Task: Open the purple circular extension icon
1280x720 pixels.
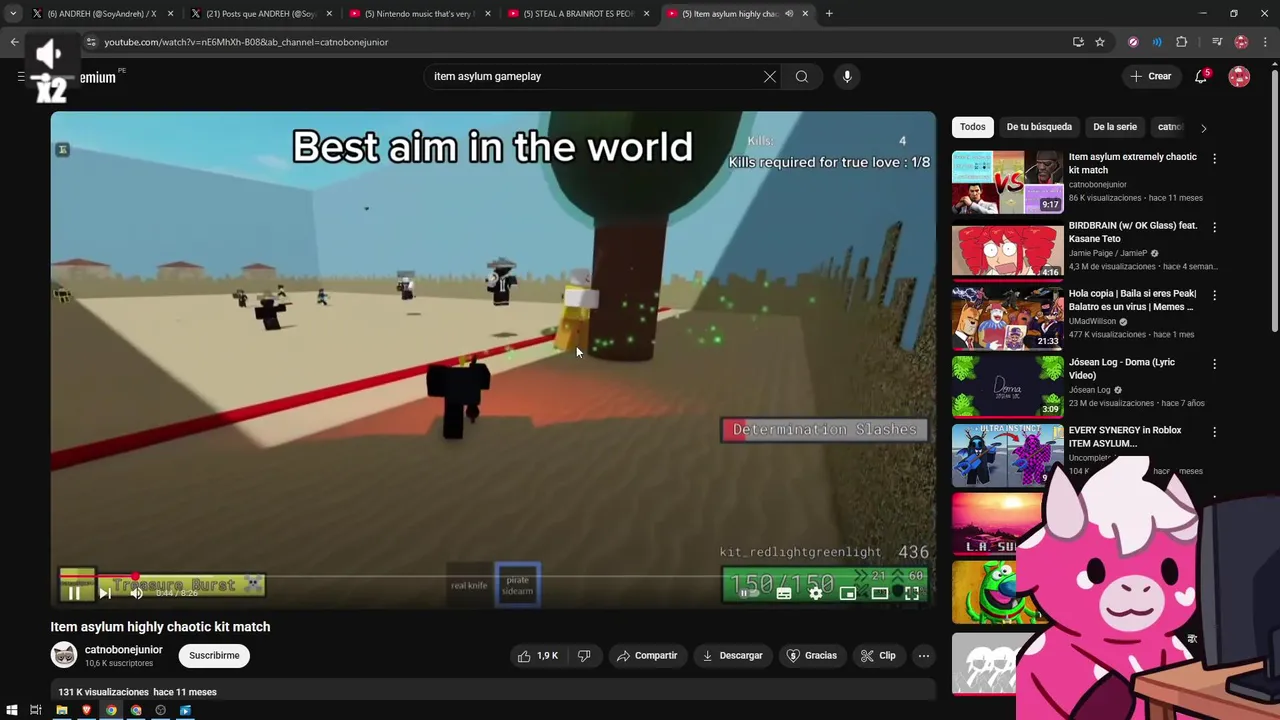Action: pyautogui.click(x=1133, y=42)
